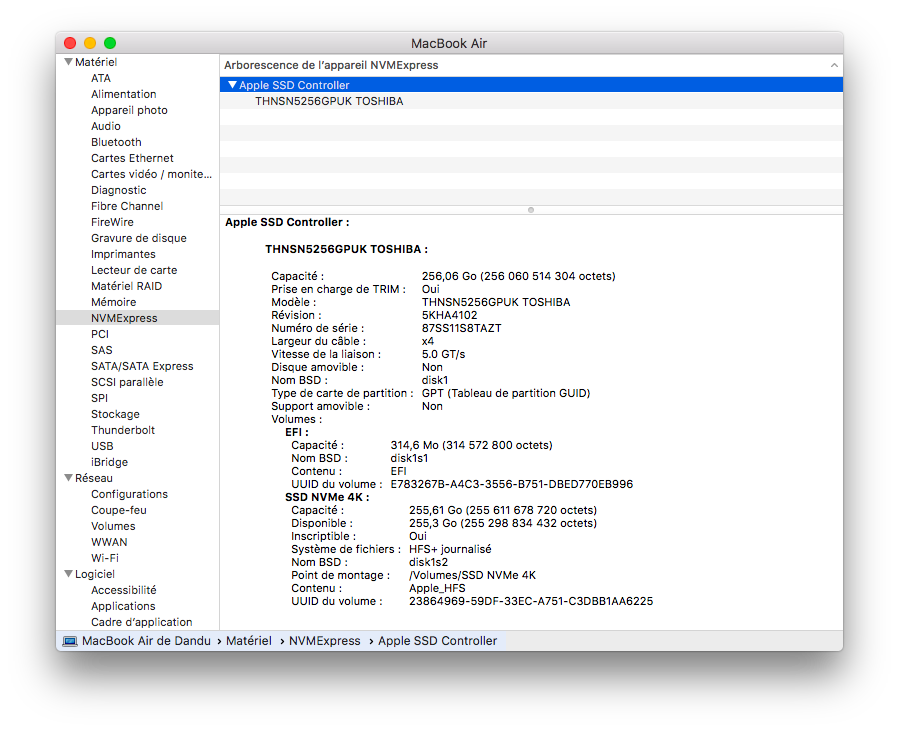The height and width of the screenshot is (731, 899).
Task: Open the Mémoire category
Action: click(x=114, y=302)
